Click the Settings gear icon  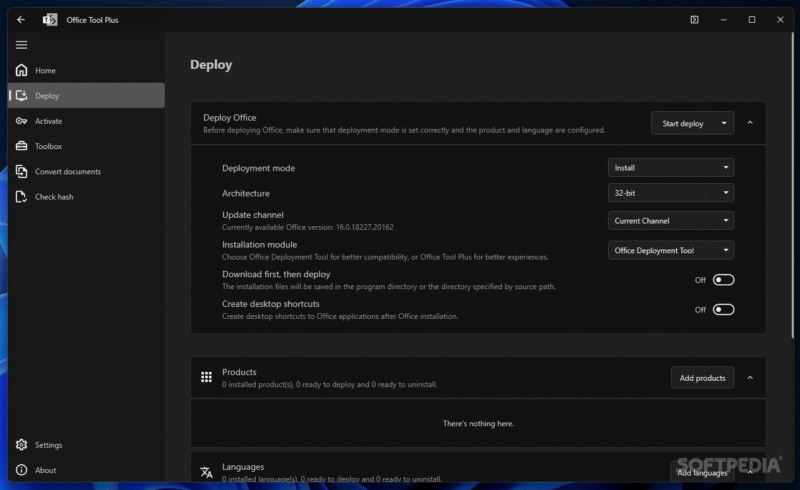point(21,445)
